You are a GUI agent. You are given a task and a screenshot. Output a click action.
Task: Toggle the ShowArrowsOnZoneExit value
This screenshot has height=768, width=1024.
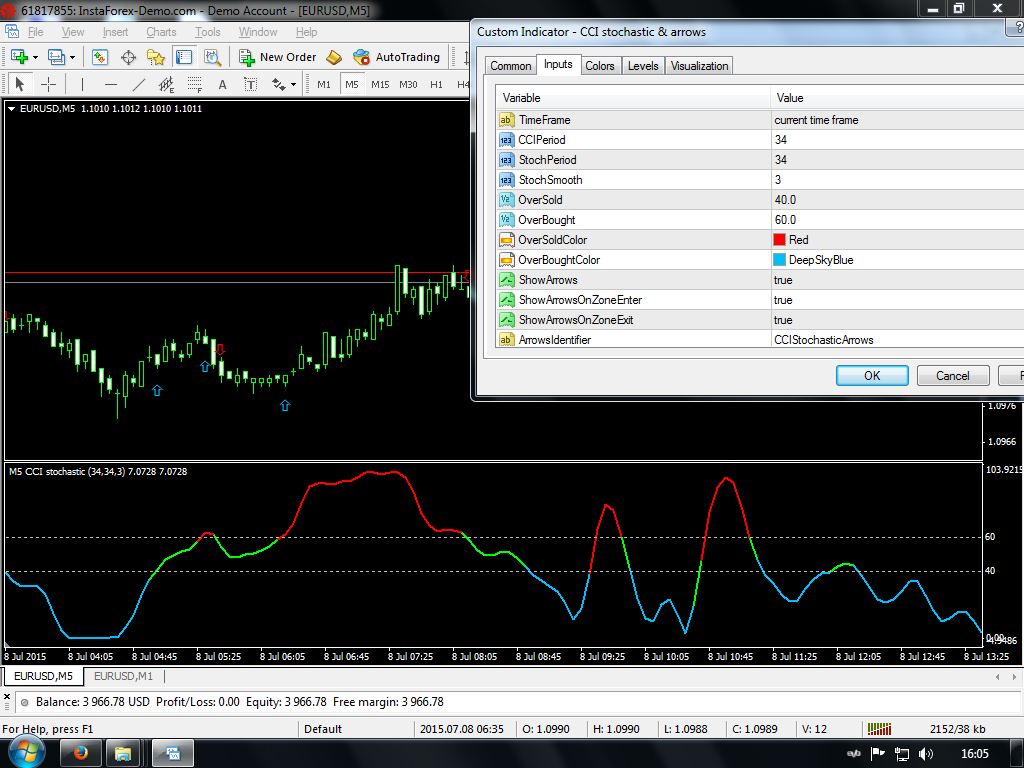click(x=783, y=320)
